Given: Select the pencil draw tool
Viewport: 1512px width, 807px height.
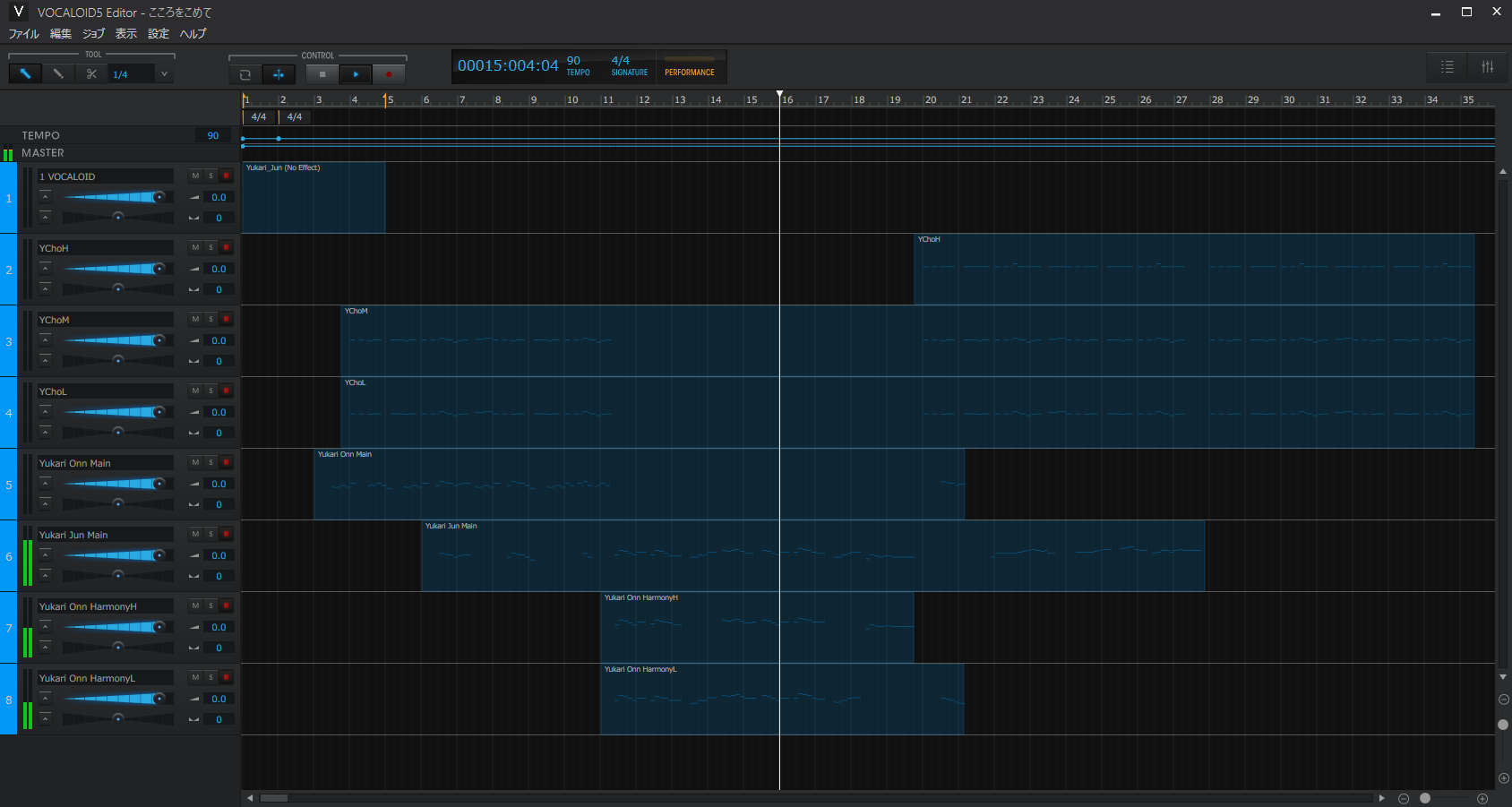Looking at the screenshot, I should (58, 74).
